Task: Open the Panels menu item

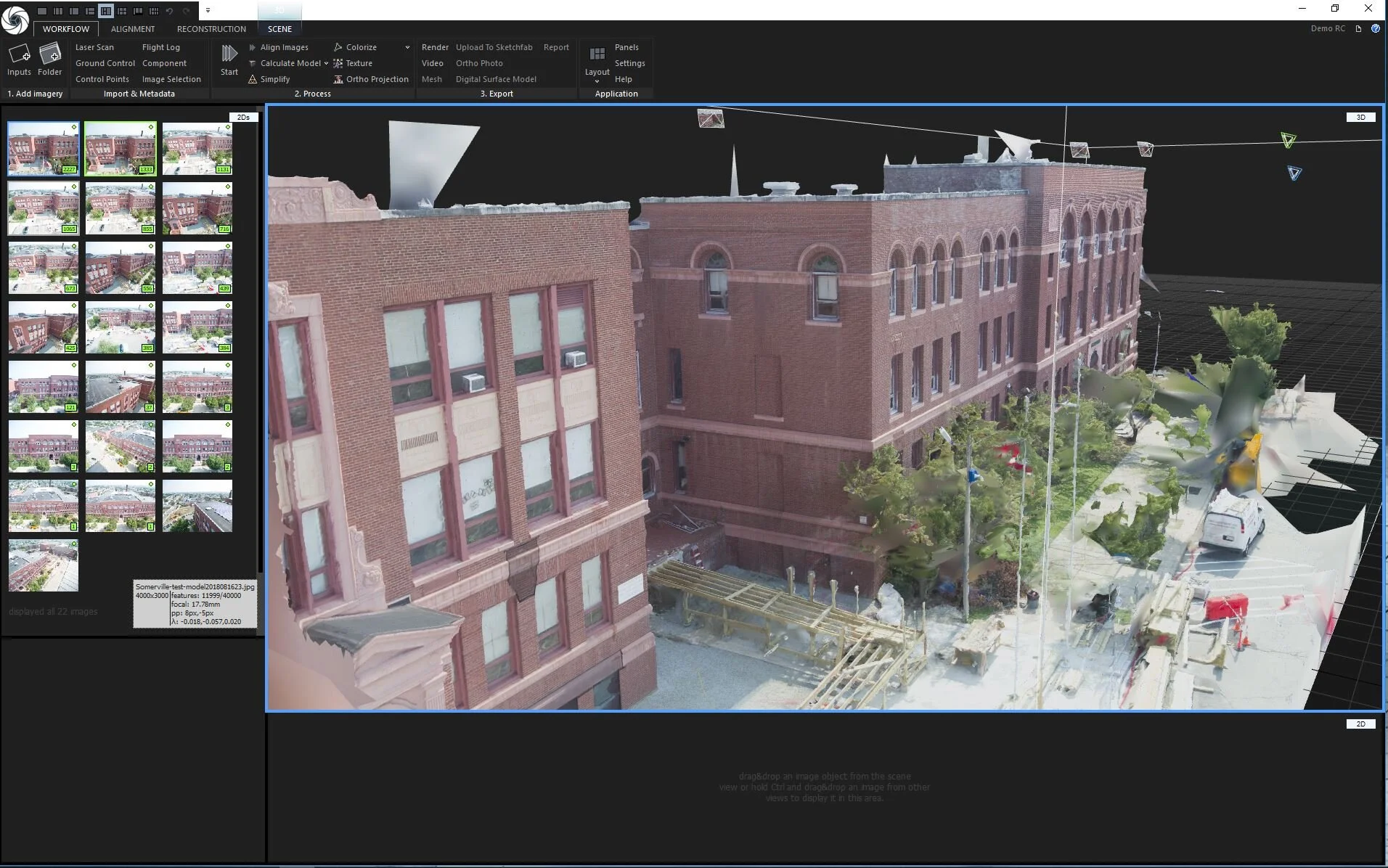Action: (626, 47)
